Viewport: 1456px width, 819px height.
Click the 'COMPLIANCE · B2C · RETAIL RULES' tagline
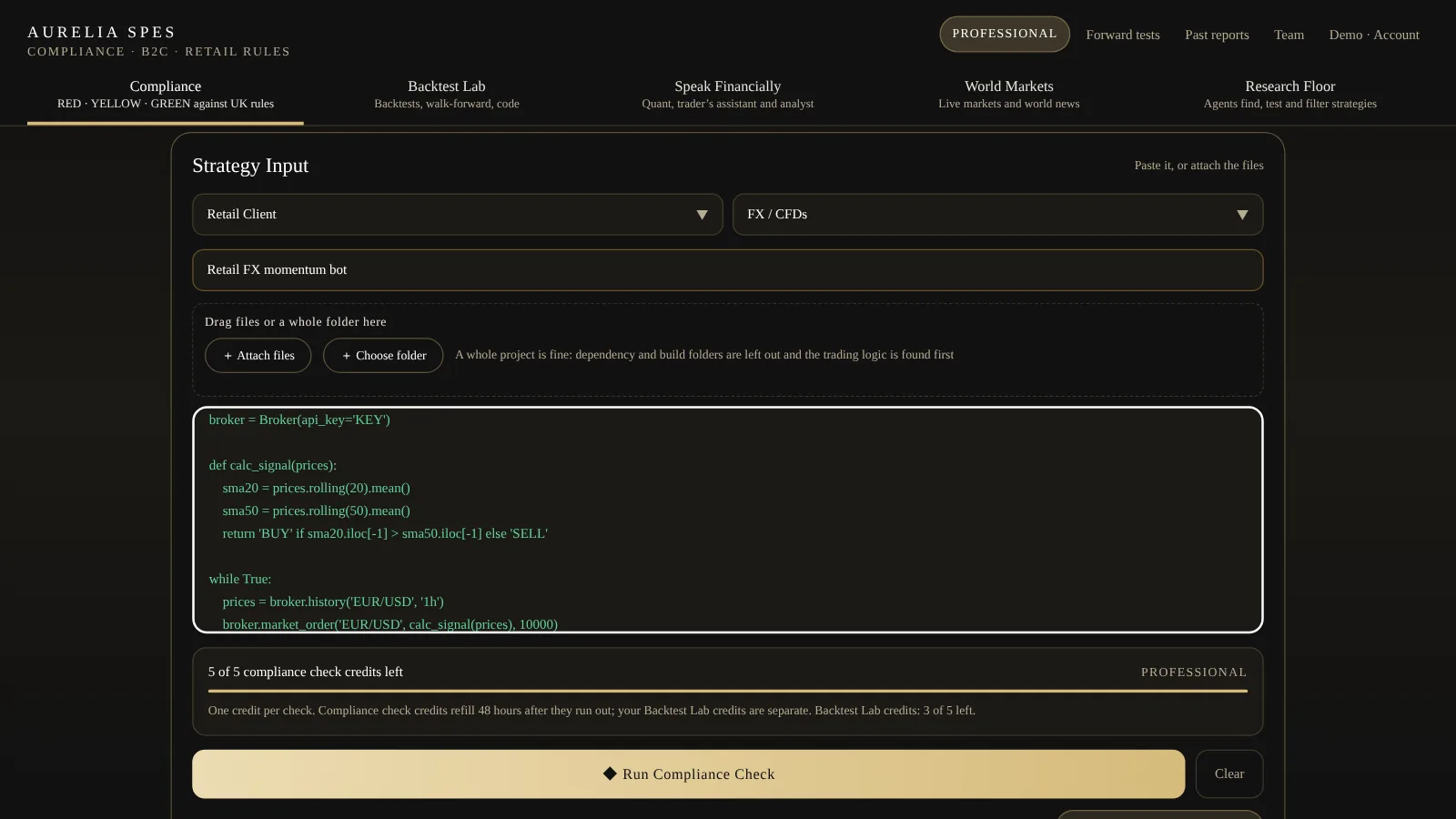pos(158,52)
